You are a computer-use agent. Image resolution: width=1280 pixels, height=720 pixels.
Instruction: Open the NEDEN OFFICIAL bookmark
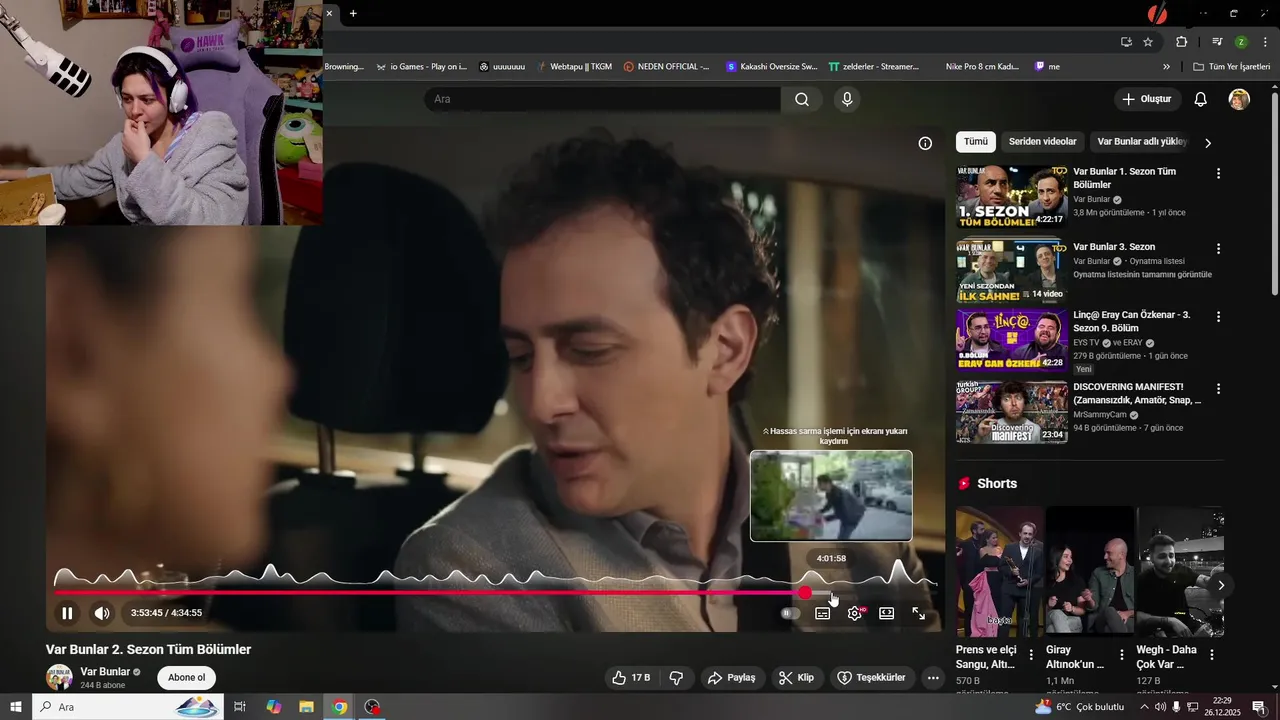666,67
